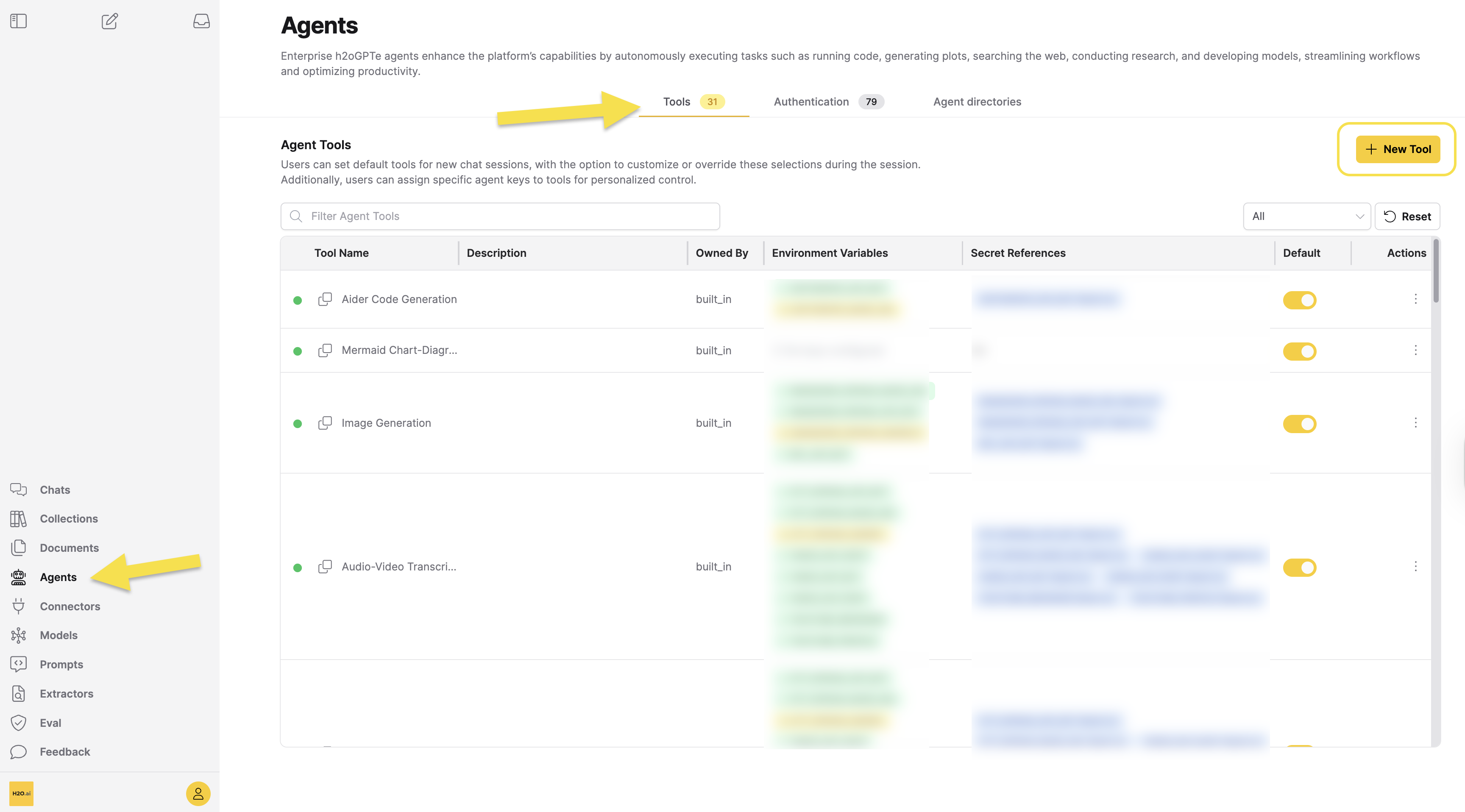Screen dimensions: 1465x812
Task: Click the New Tool button
Action: click(x=1397, y=149)
